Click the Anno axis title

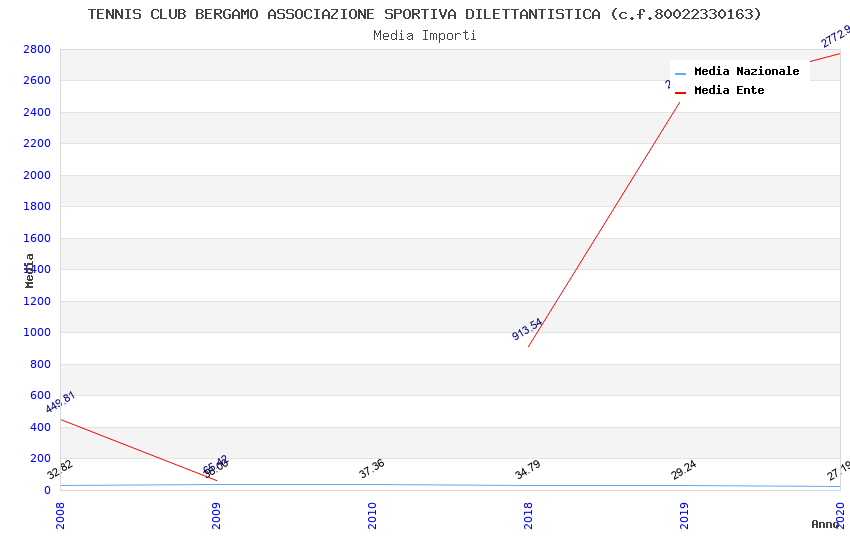coord(825,524)
